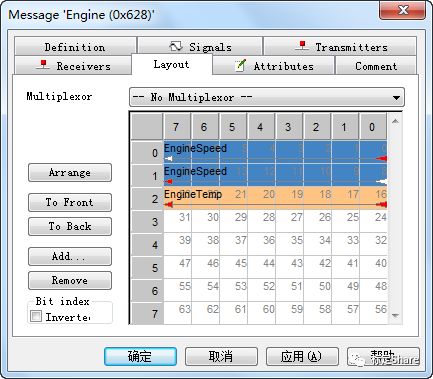Click bit cell 39 in the grid
The image size is (433, 379).
tap(178, 244)
